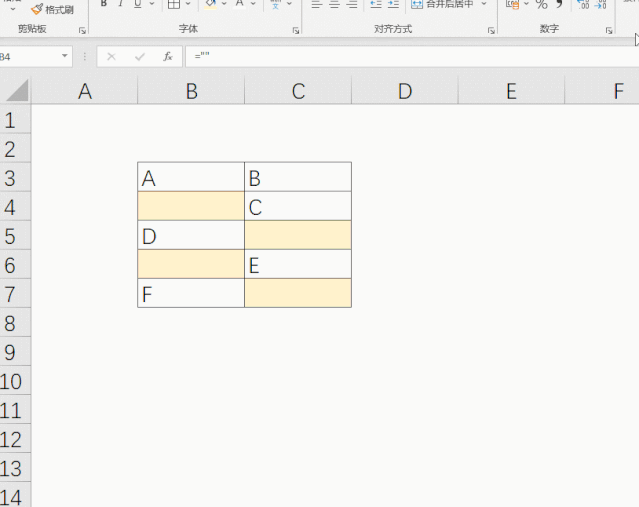Click the increase indent icon
The height and width of the screenshot is (507, 639).
(x=393, y=4)
